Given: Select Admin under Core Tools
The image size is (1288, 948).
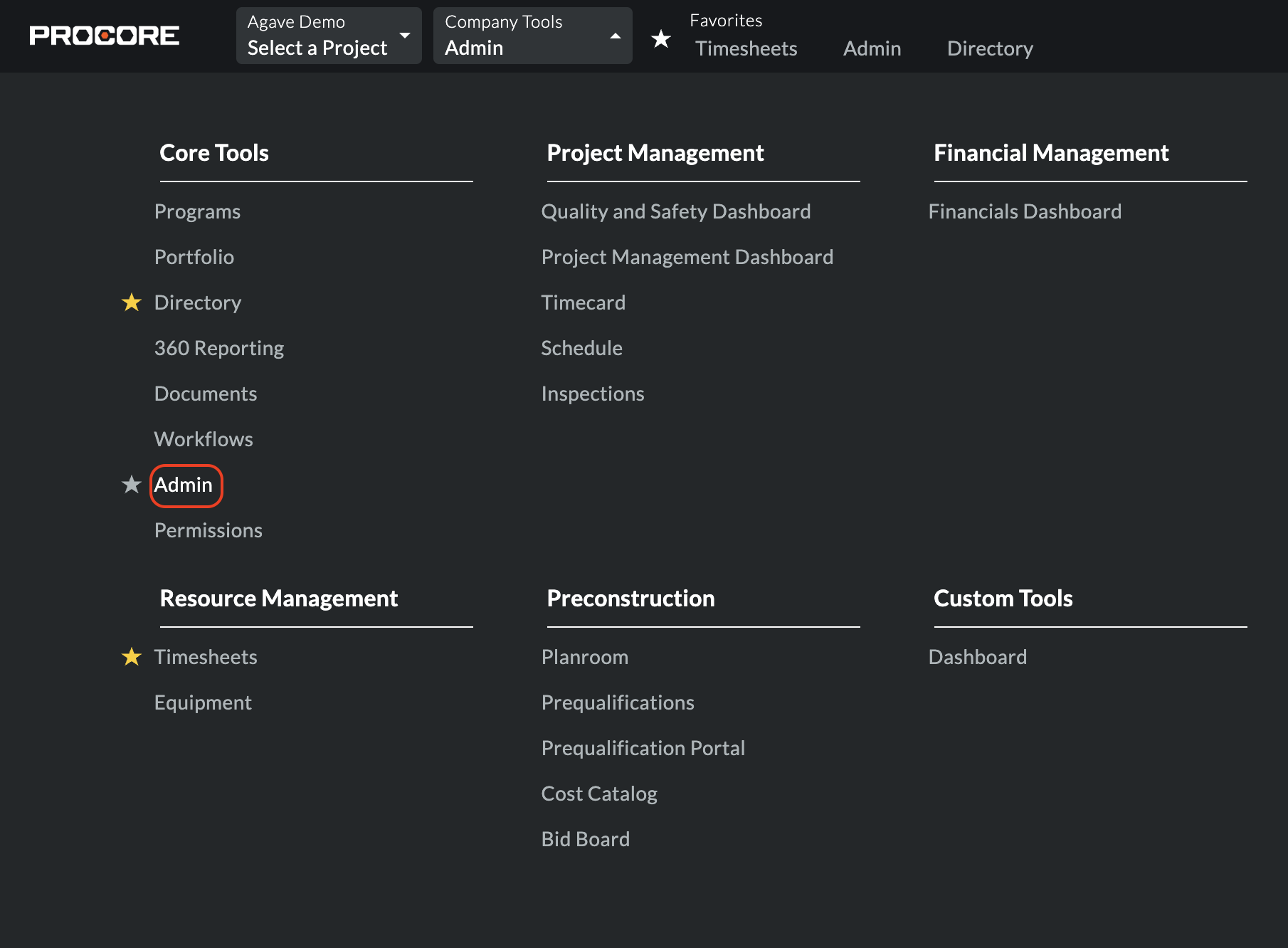Looking at the screenshot, I should (184, 485).
